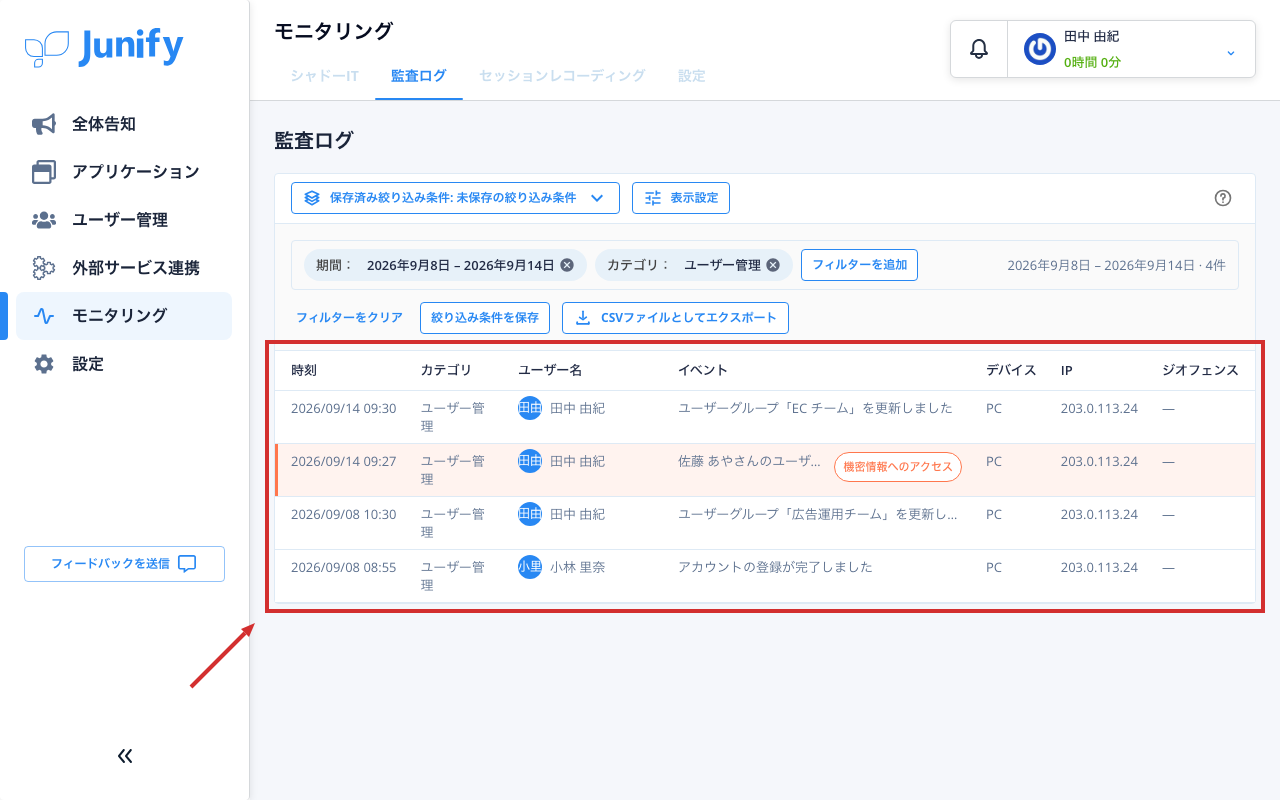This screenshot has width=1280, height=800.
Task: Click カテゴリ column header
Action: pyautogui.click(x=446, y=370)
